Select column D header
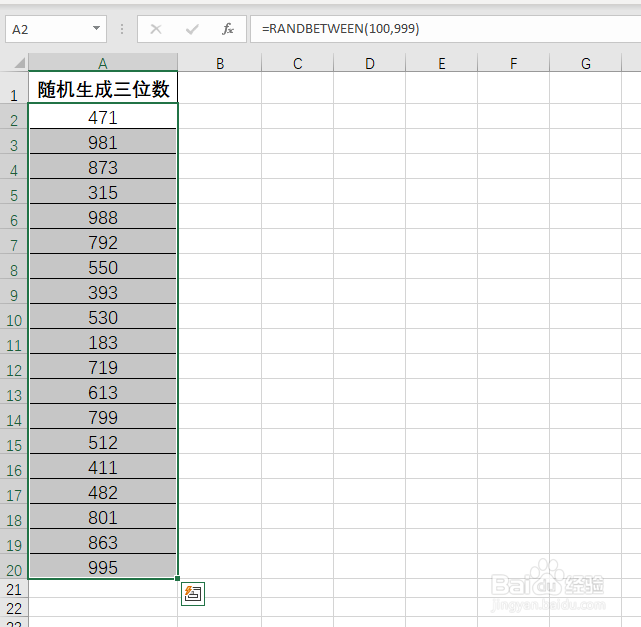 click(x=370, y=63)
